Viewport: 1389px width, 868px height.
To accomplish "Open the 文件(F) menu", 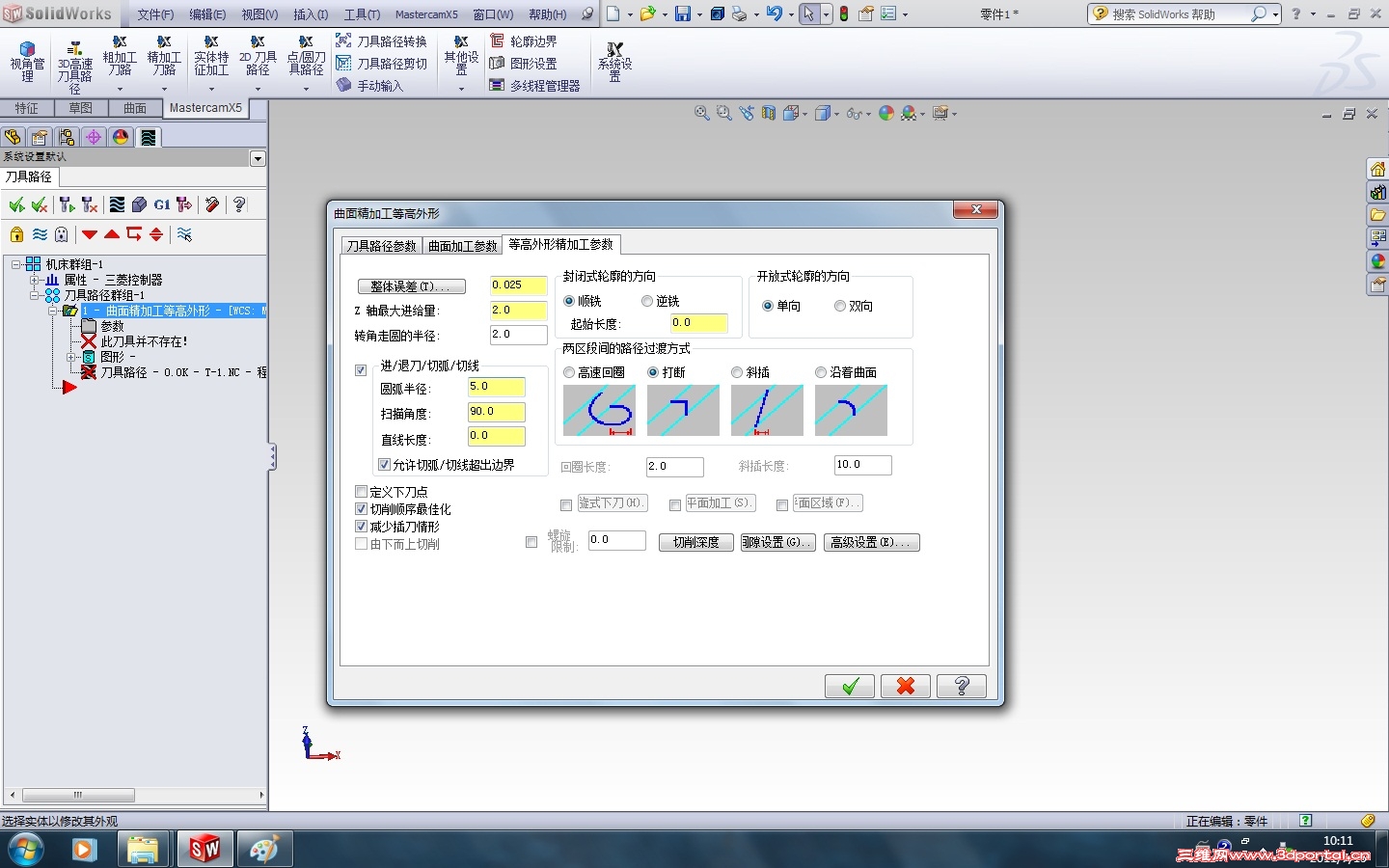I will (x=155, y=14).
